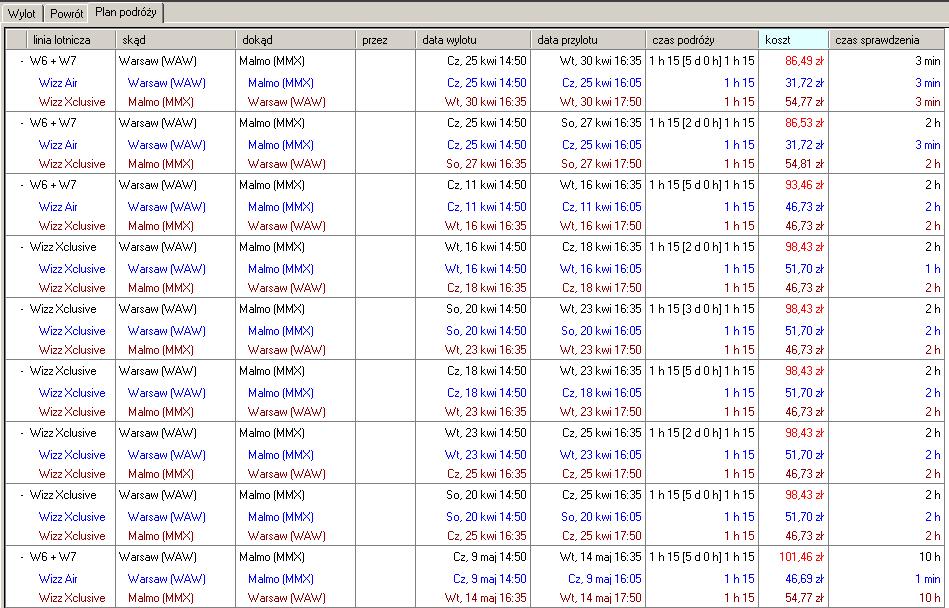Viewport: 949px width, 608px height.
Task: Open the Powrót tab
Action: (x=67, y=13)
